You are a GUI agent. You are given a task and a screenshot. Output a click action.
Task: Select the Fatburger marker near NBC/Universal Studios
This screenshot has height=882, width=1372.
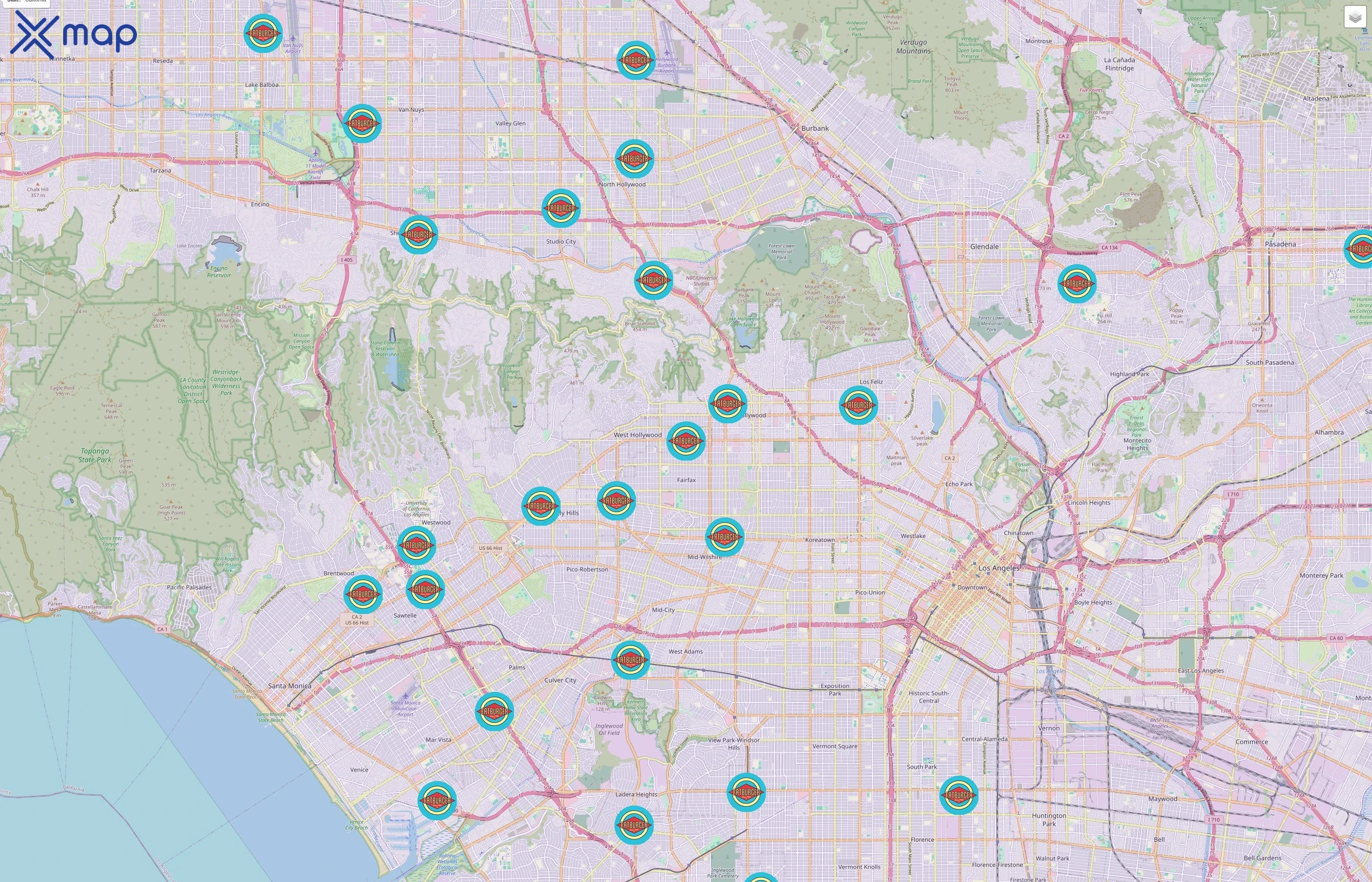point(653,281)
